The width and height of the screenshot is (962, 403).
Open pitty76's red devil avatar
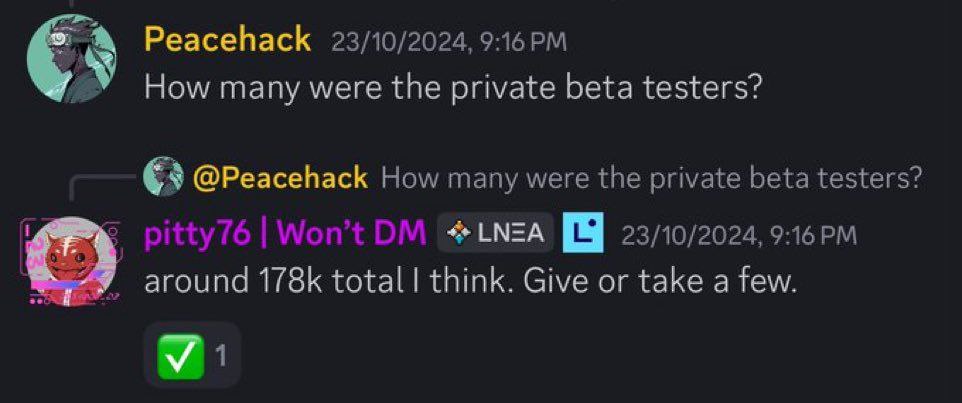(71, 261)
